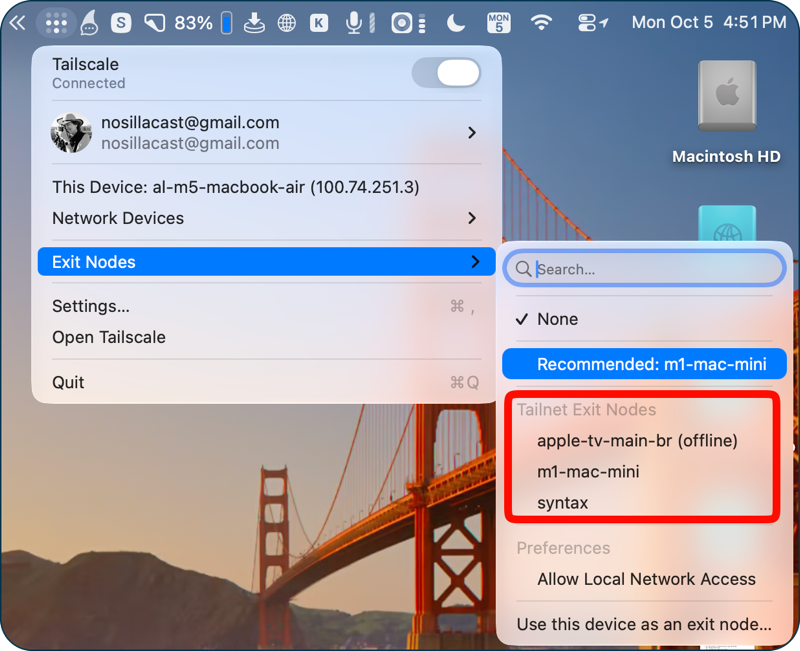
Task: Click the microphone menu bar icon
Action: click(x=360, y=23)
